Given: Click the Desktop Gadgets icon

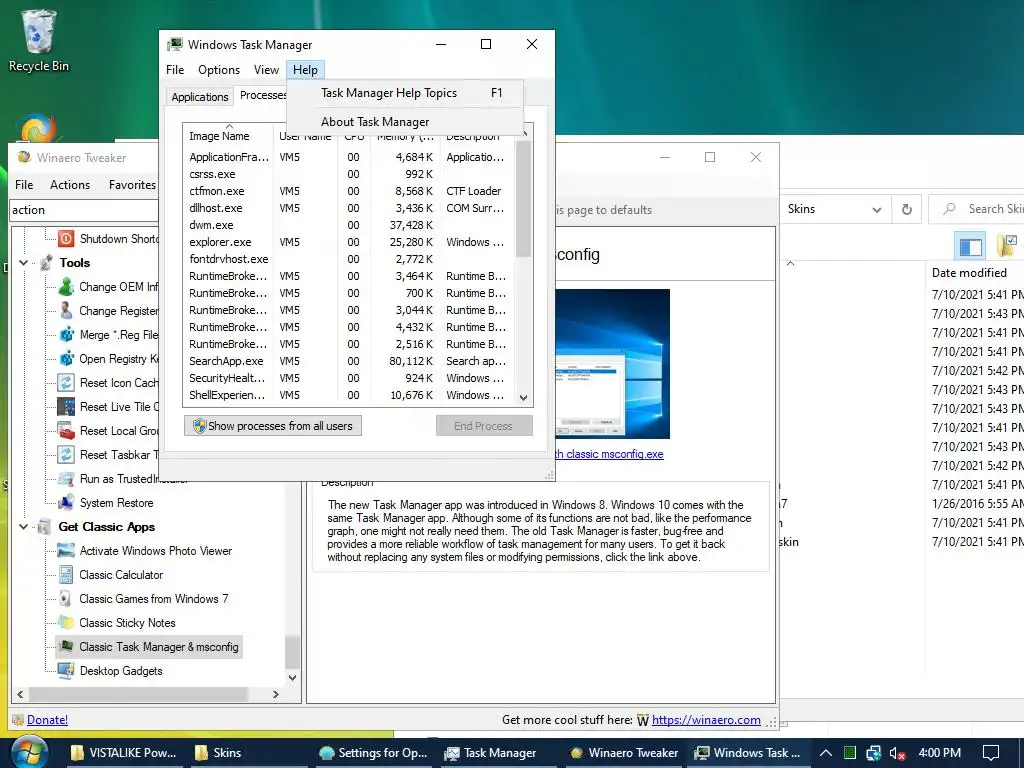Looking at the screenshot, I should (66, 671).
